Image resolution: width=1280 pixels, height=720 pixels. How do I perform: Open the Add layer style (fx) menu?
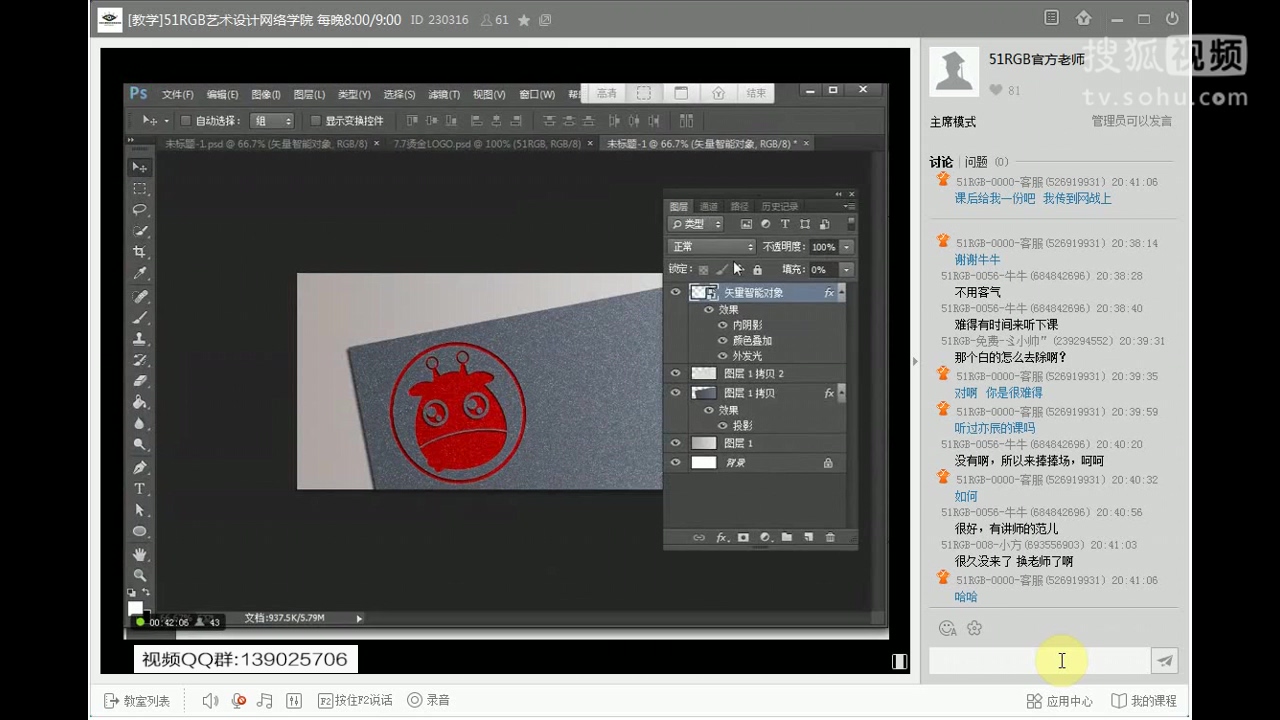(x=721, y=536)
